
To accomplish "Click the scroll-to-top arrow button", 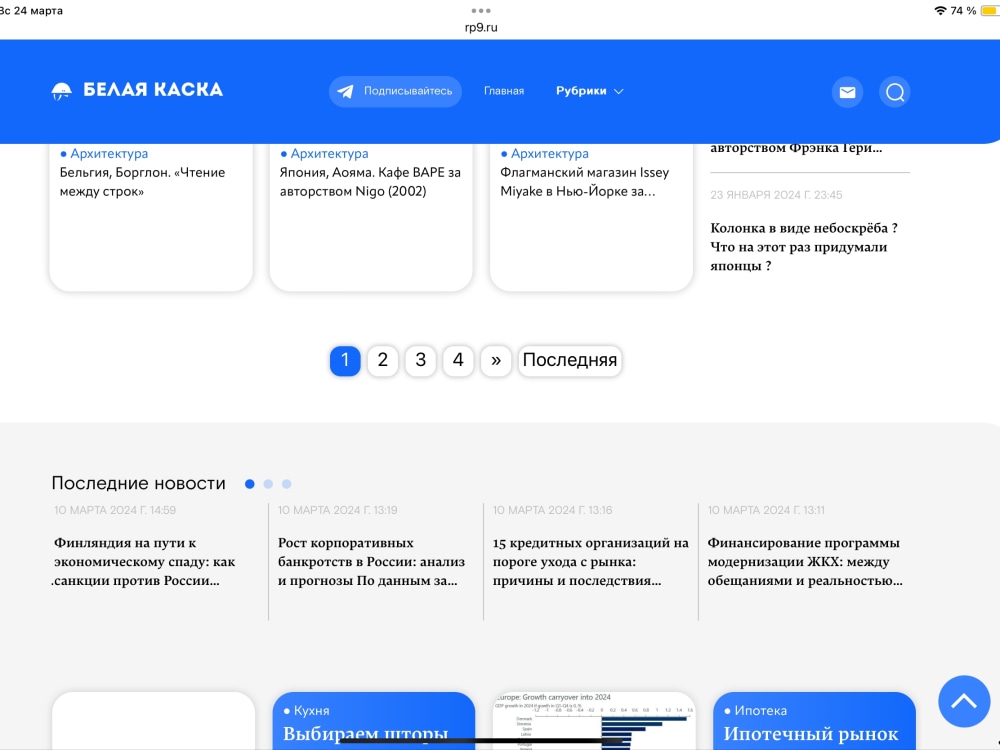I will click(x=964, y=701).
